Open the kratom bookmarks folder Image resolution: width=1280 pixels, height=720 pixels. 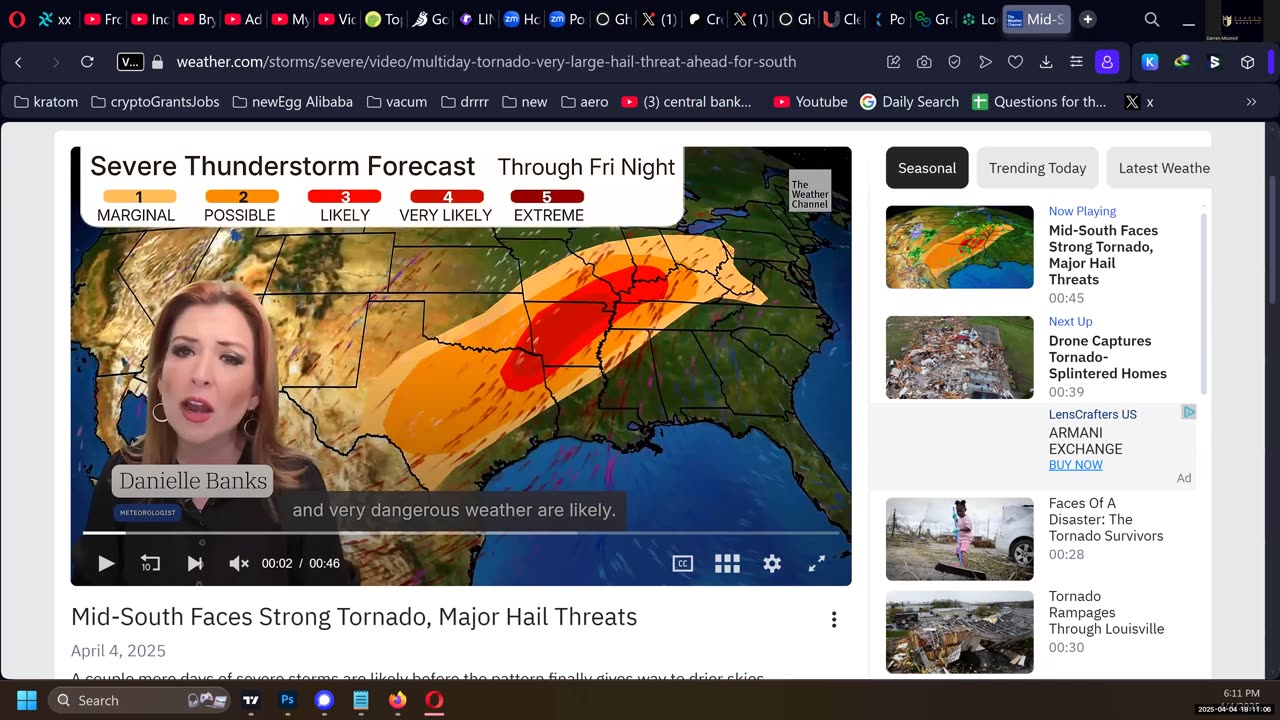pyautogui.click(x=46, y=102)
